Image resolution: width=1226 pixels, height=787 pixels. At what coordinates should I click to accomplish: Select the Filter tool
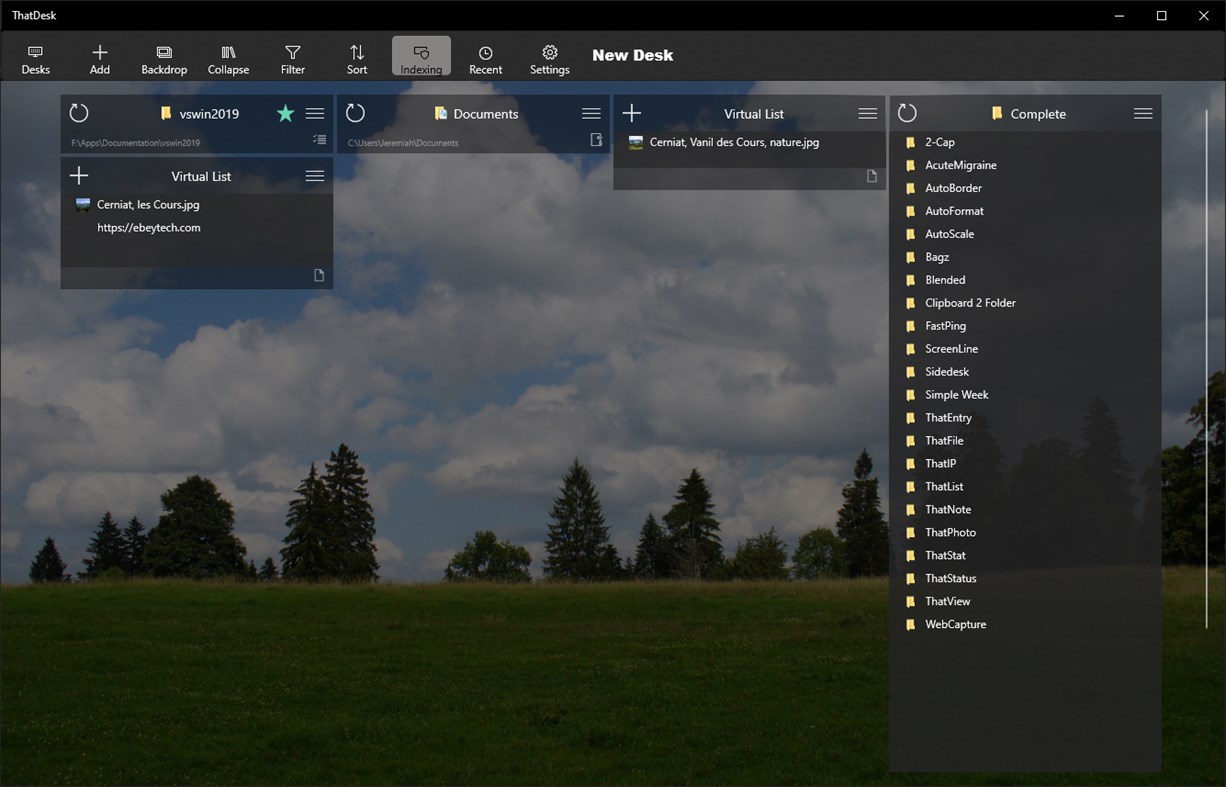[292, 57]
